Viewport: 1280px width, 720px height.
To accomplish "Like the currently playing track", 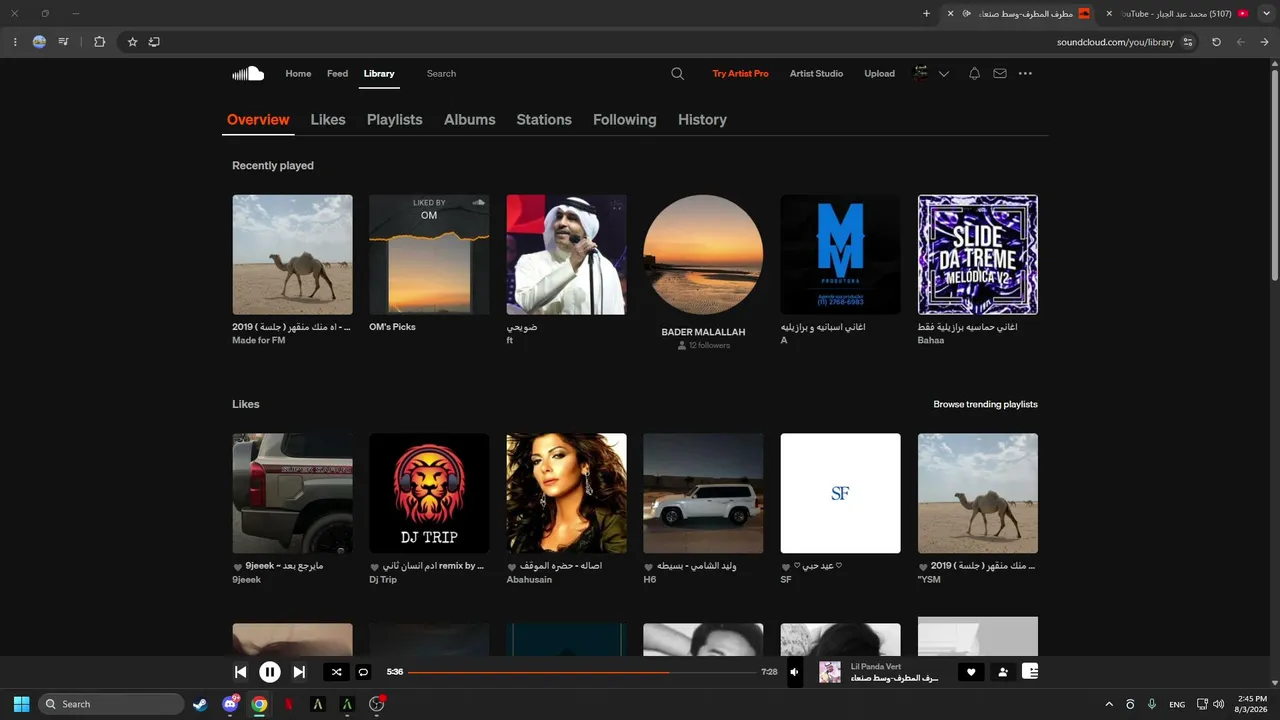I will pos(971,672).
